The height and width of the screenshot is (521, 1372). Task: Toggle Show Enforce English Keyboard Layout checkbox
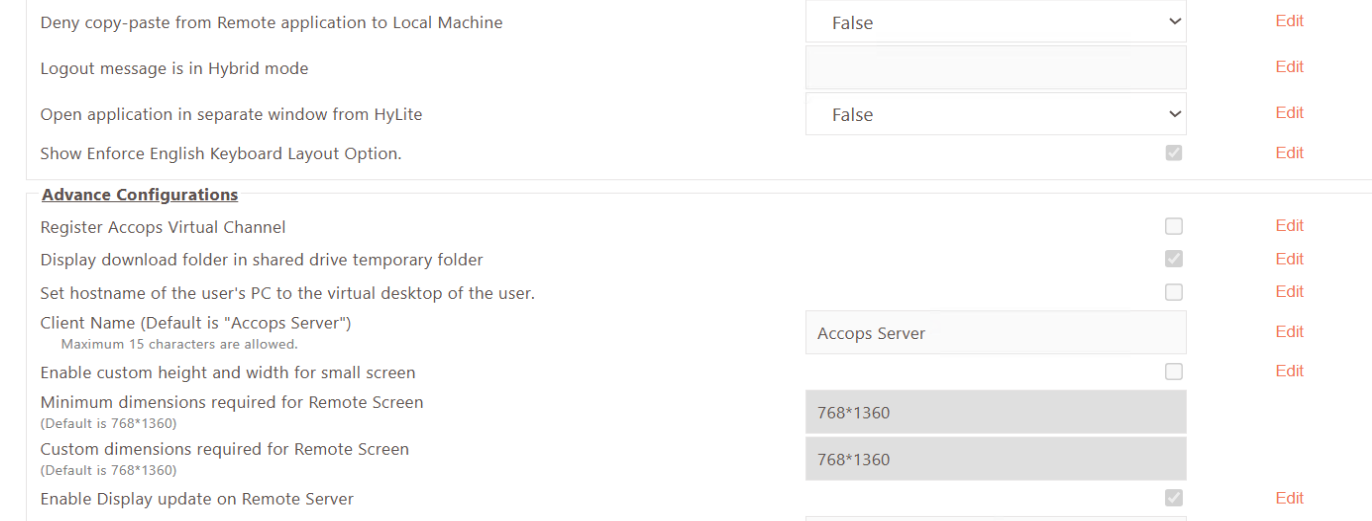(1174, 153)
